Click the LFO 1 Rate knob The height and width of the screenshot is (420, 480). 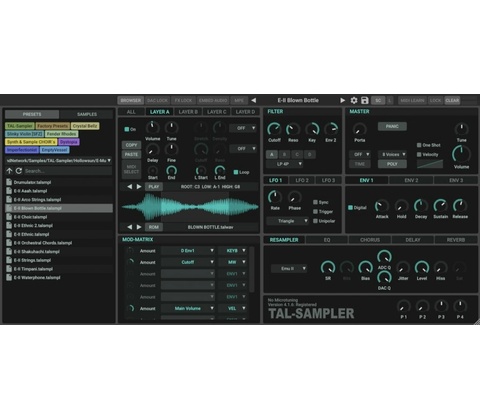point(275,197)
